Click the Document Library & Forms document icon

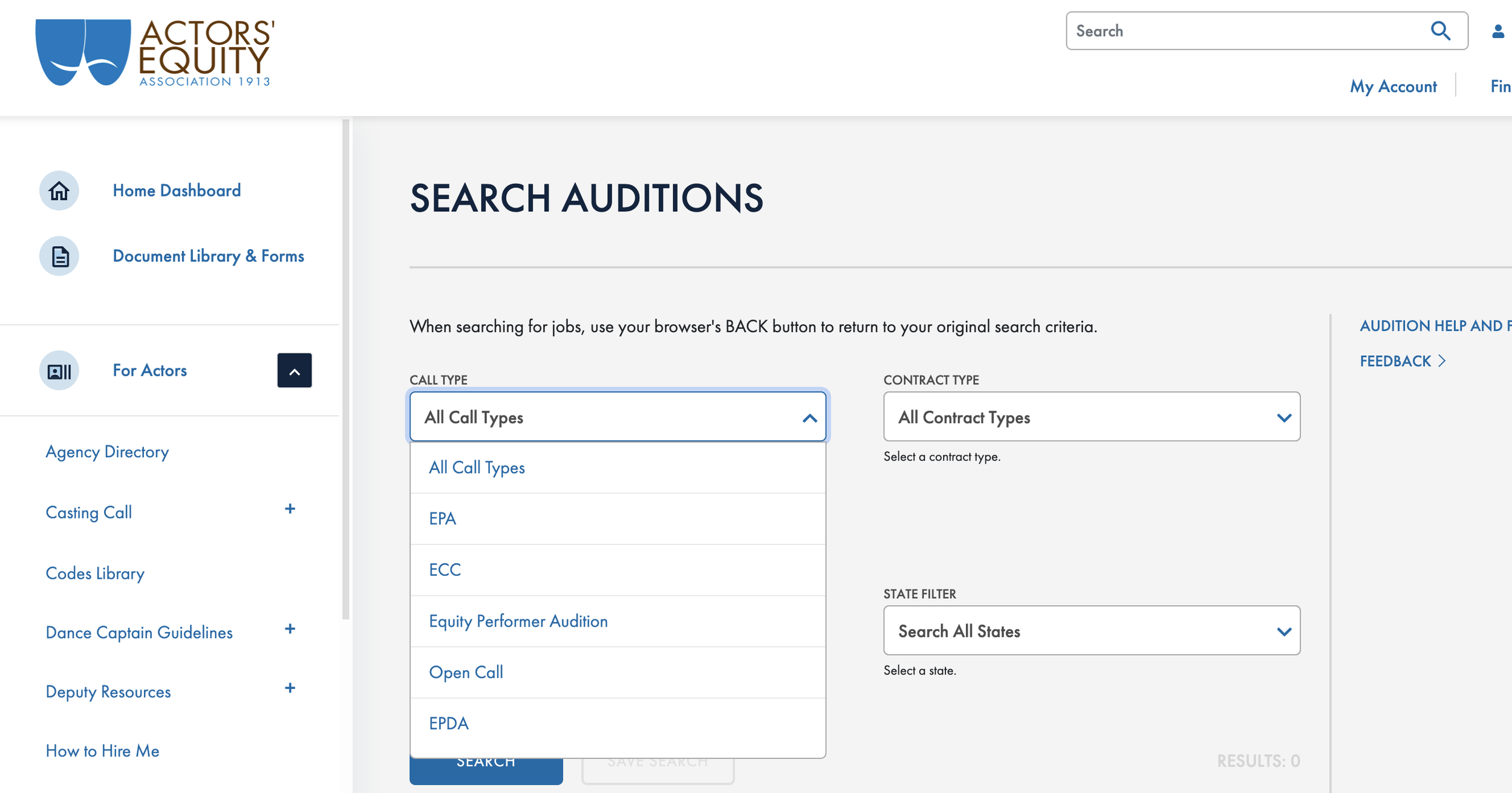pyautogui.click(x=59, y=256)
